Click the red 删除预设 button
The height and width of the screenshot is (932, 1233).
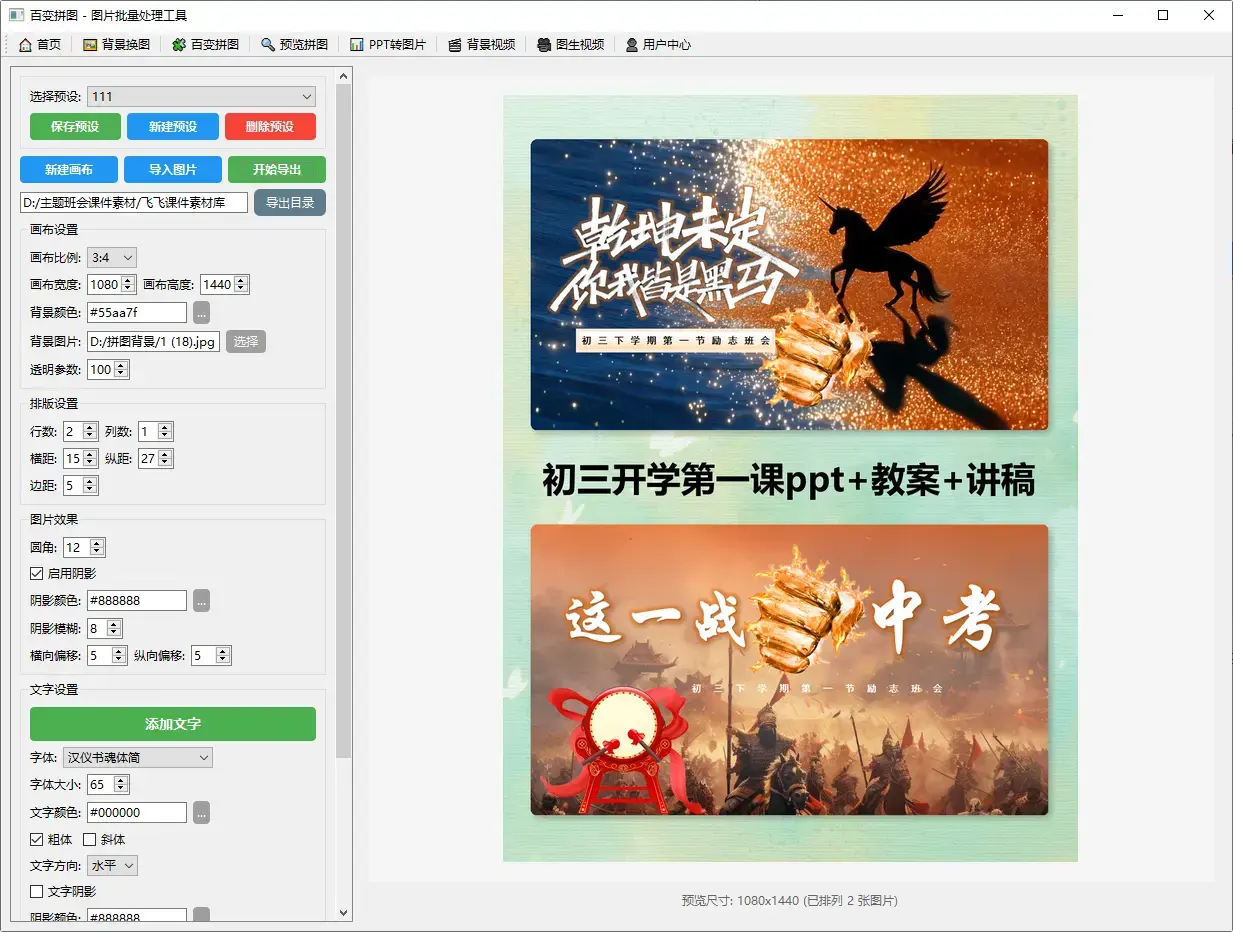tap(270, 127)
